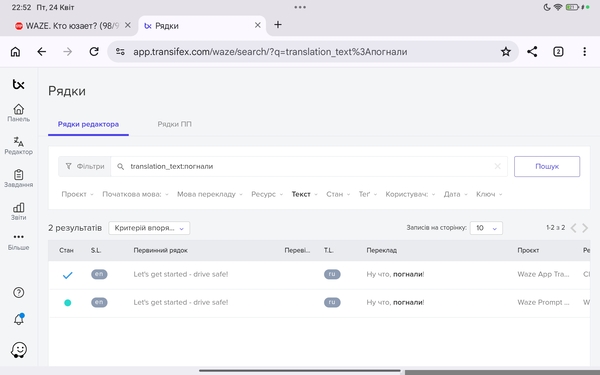This screenshot has width=600, height=375.
Task: Open notifications bell icon
Action: [x=19, y=319]
